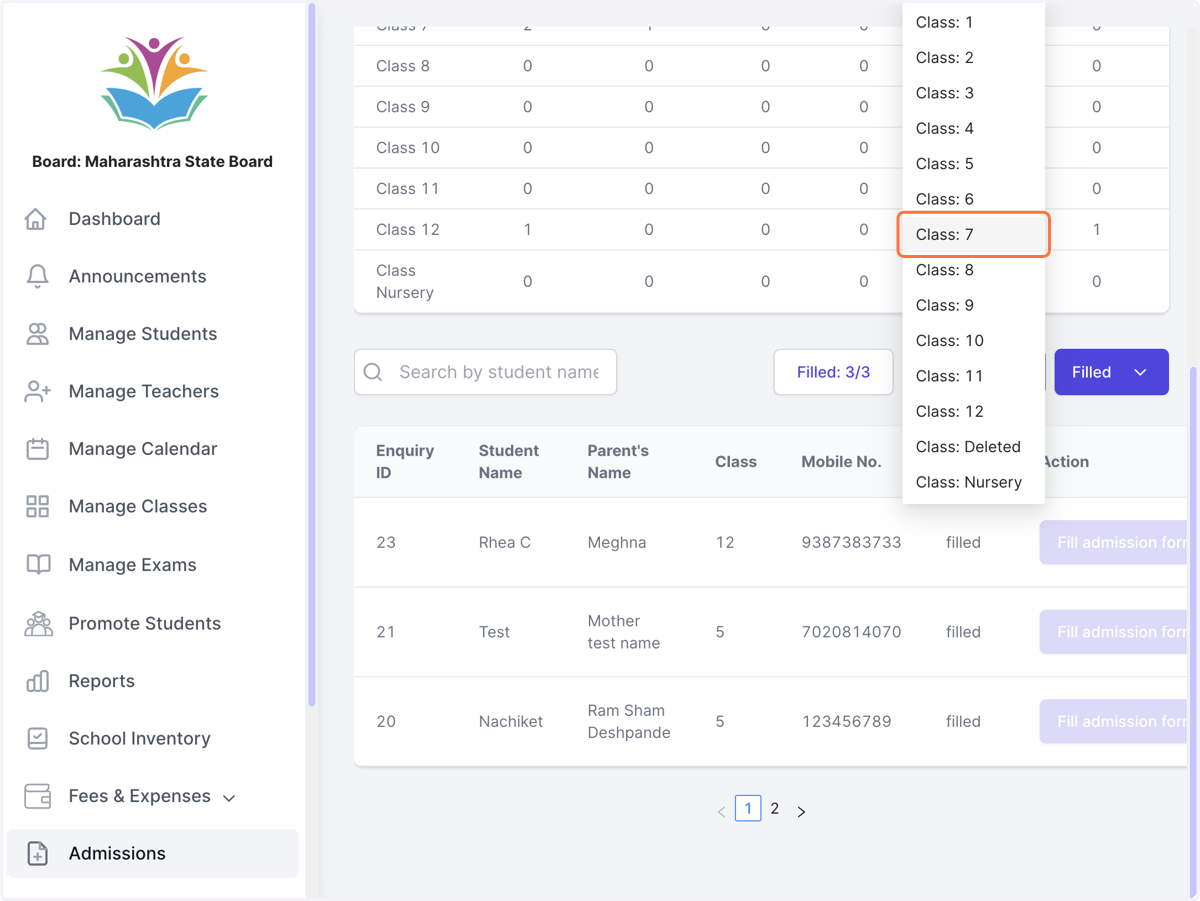This screenshot has height=901, width=1200.
Task: Select Class: 9 from dropdown
Action: coord(973,305)
